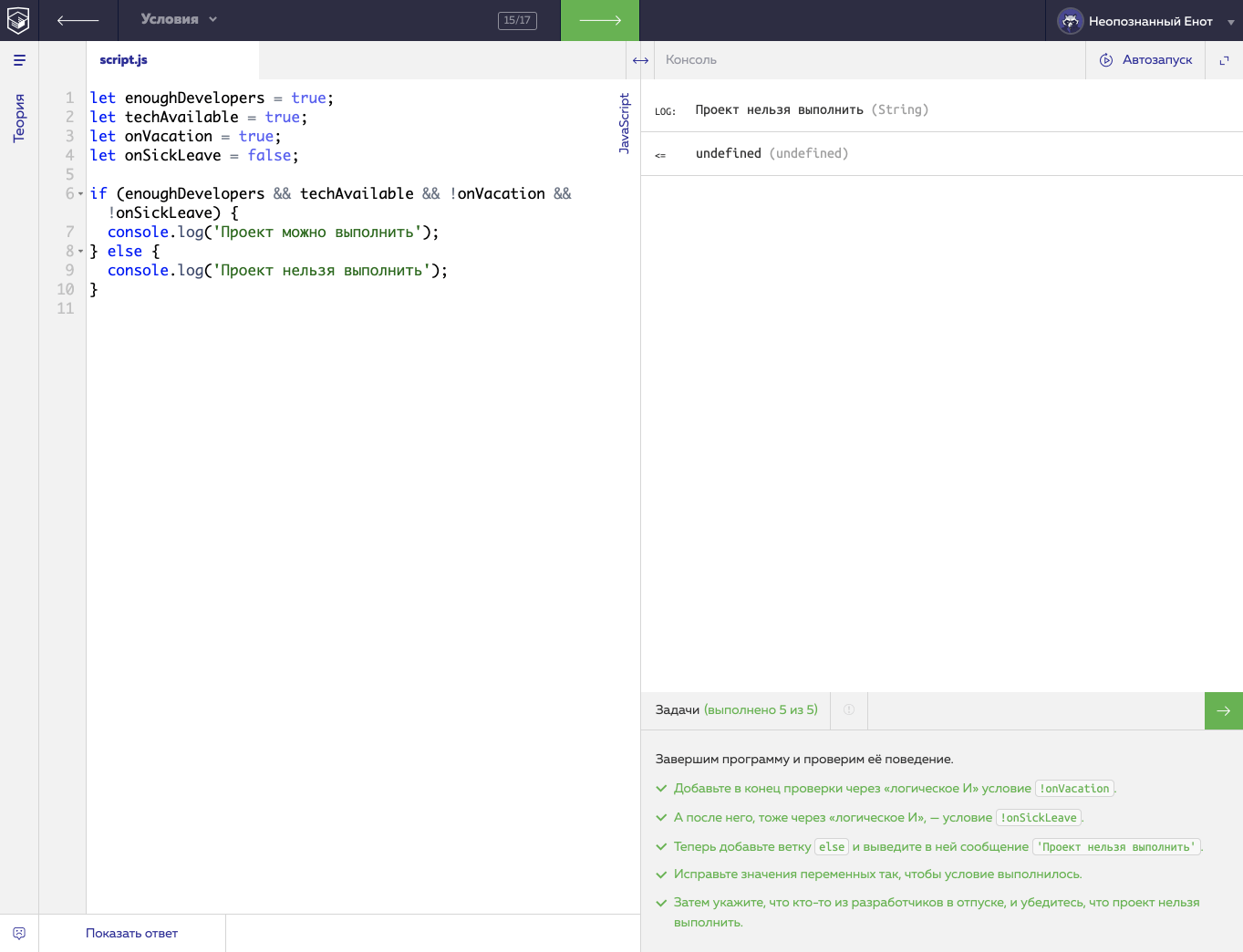Go back with the left arrow
The image size is (1243, 952).
[78, 20]
